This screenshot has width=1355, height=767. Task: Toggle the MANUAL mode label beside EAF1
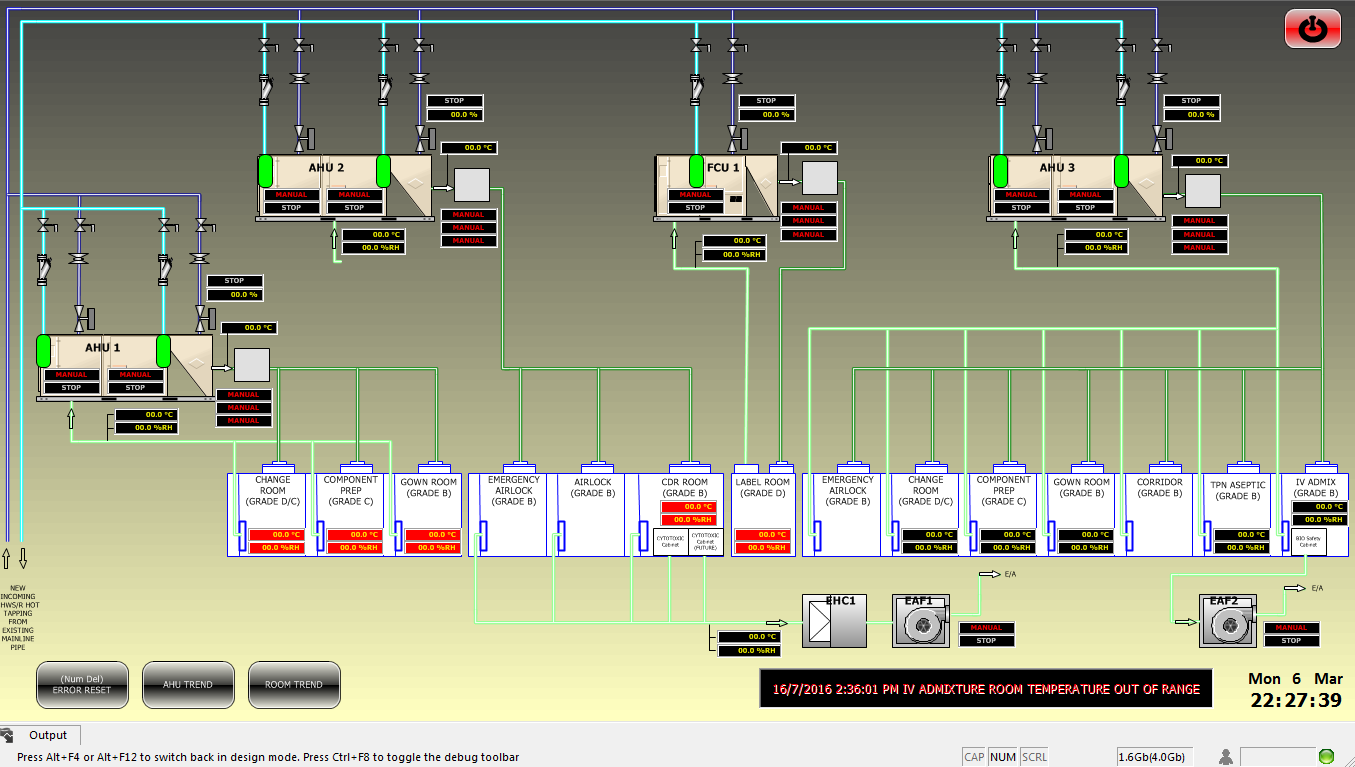coord(986,628)
